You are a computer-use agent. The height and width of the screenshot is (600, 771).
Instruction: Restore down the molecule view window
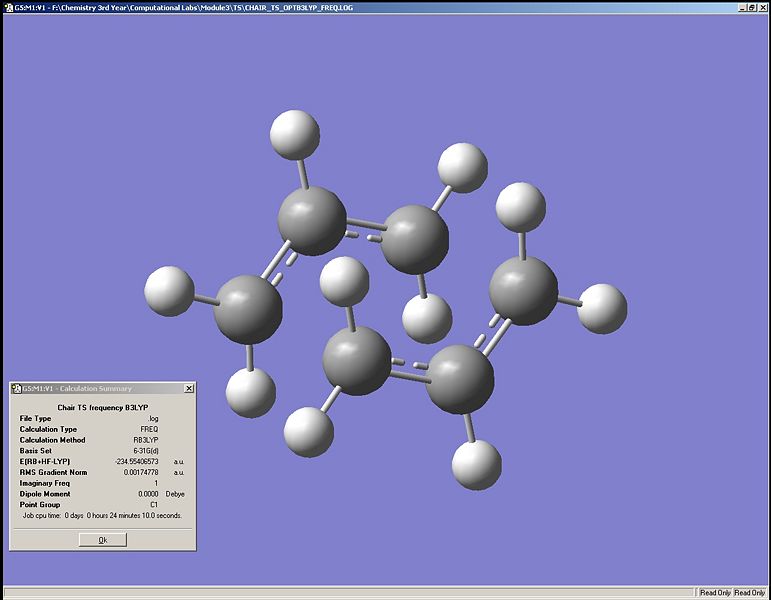coord(752,7)
